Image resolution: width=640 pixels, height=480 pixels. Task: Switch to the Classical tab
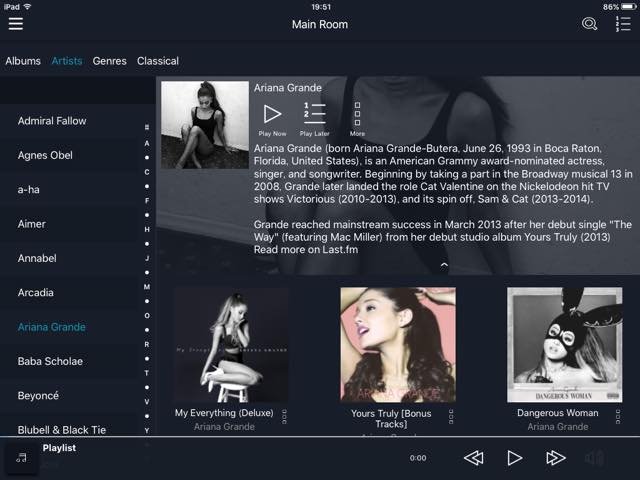[x=158, y=61]
